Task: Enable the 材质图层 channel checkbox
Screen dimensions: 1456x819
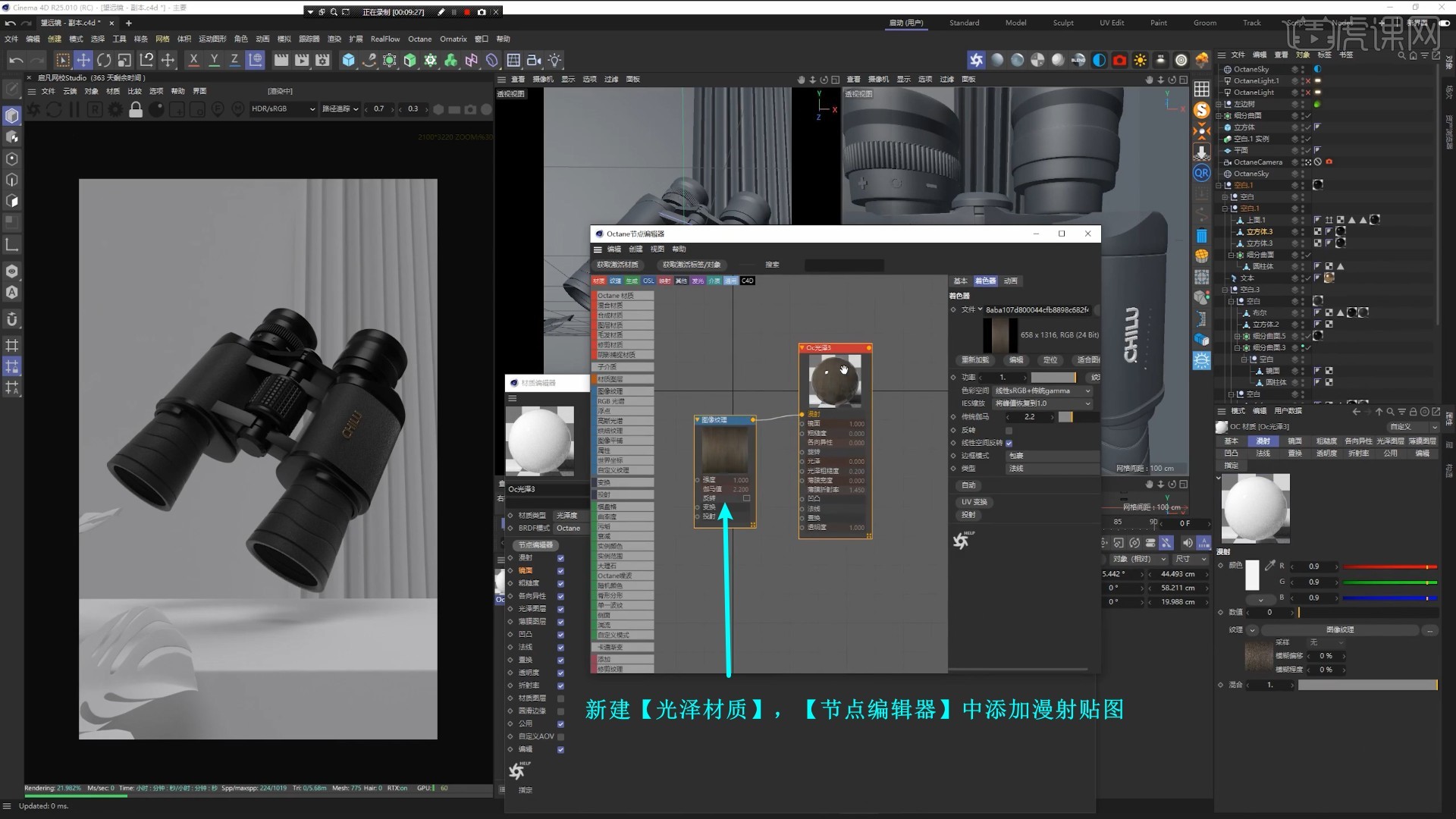Action: tap(561, 698)
